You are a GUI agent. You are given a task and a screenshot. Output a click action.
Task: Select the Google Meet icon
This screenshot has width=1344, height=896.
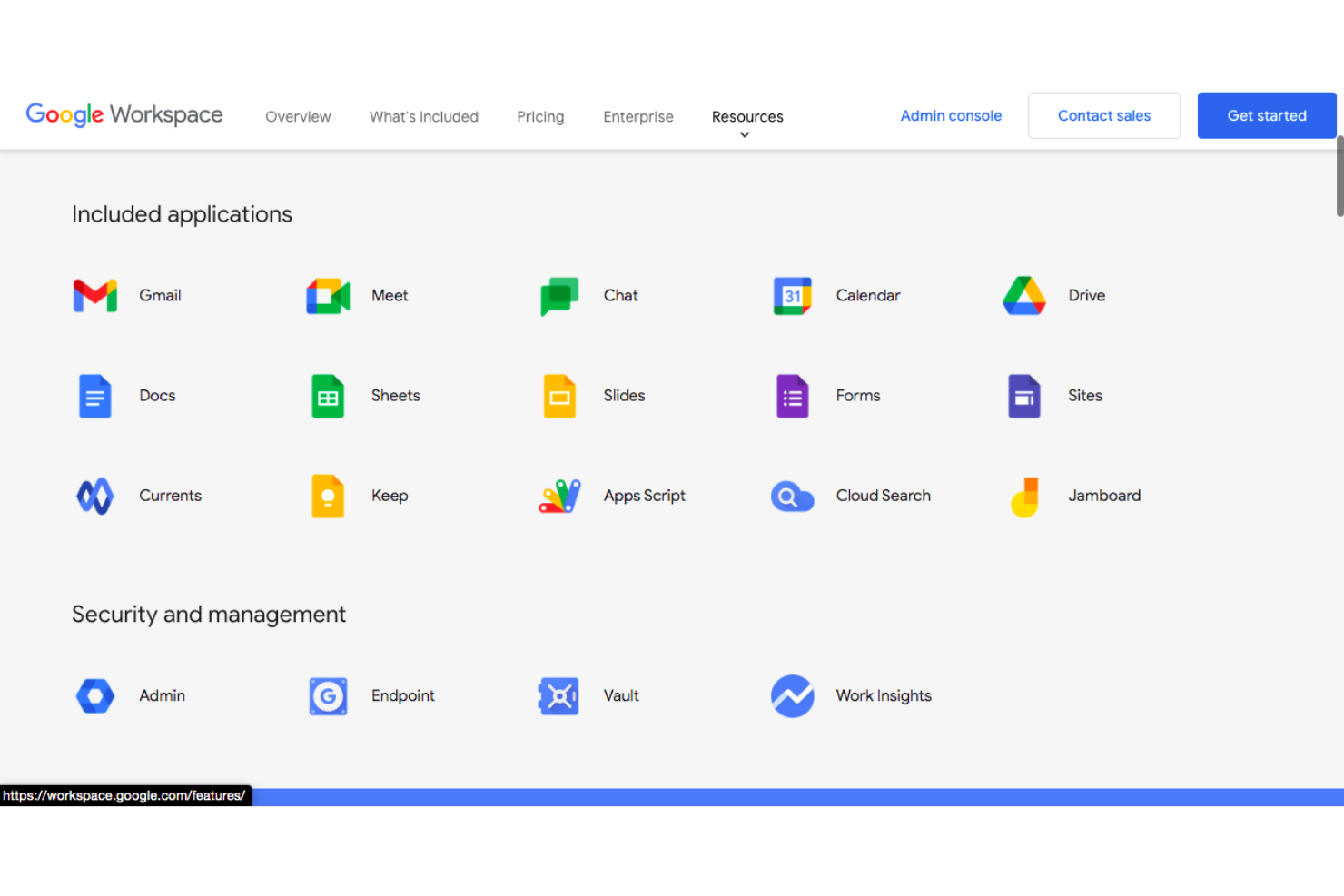[x=327, y=295]
